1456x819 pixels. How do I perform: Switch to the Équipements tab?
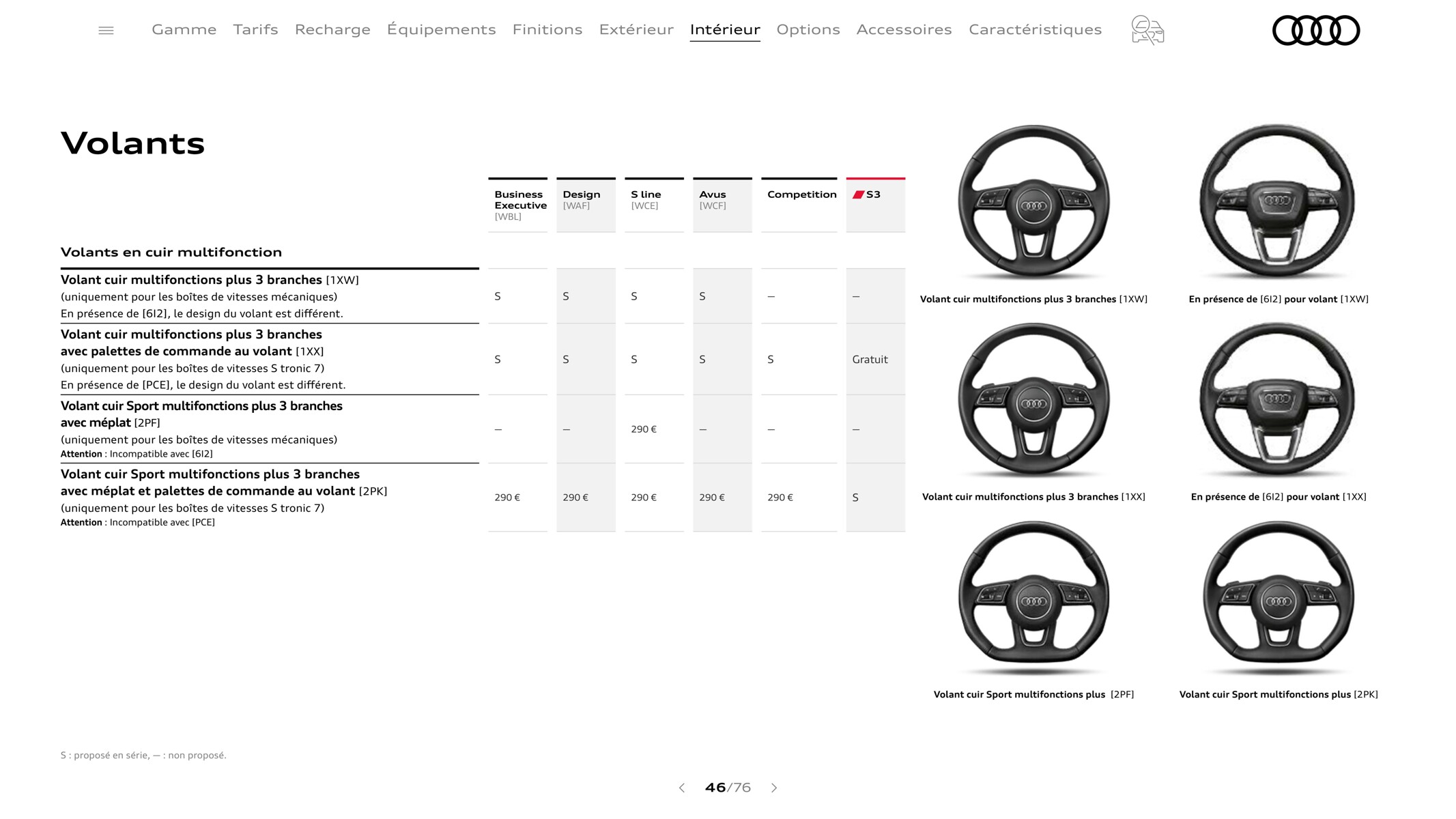[442, 29]
